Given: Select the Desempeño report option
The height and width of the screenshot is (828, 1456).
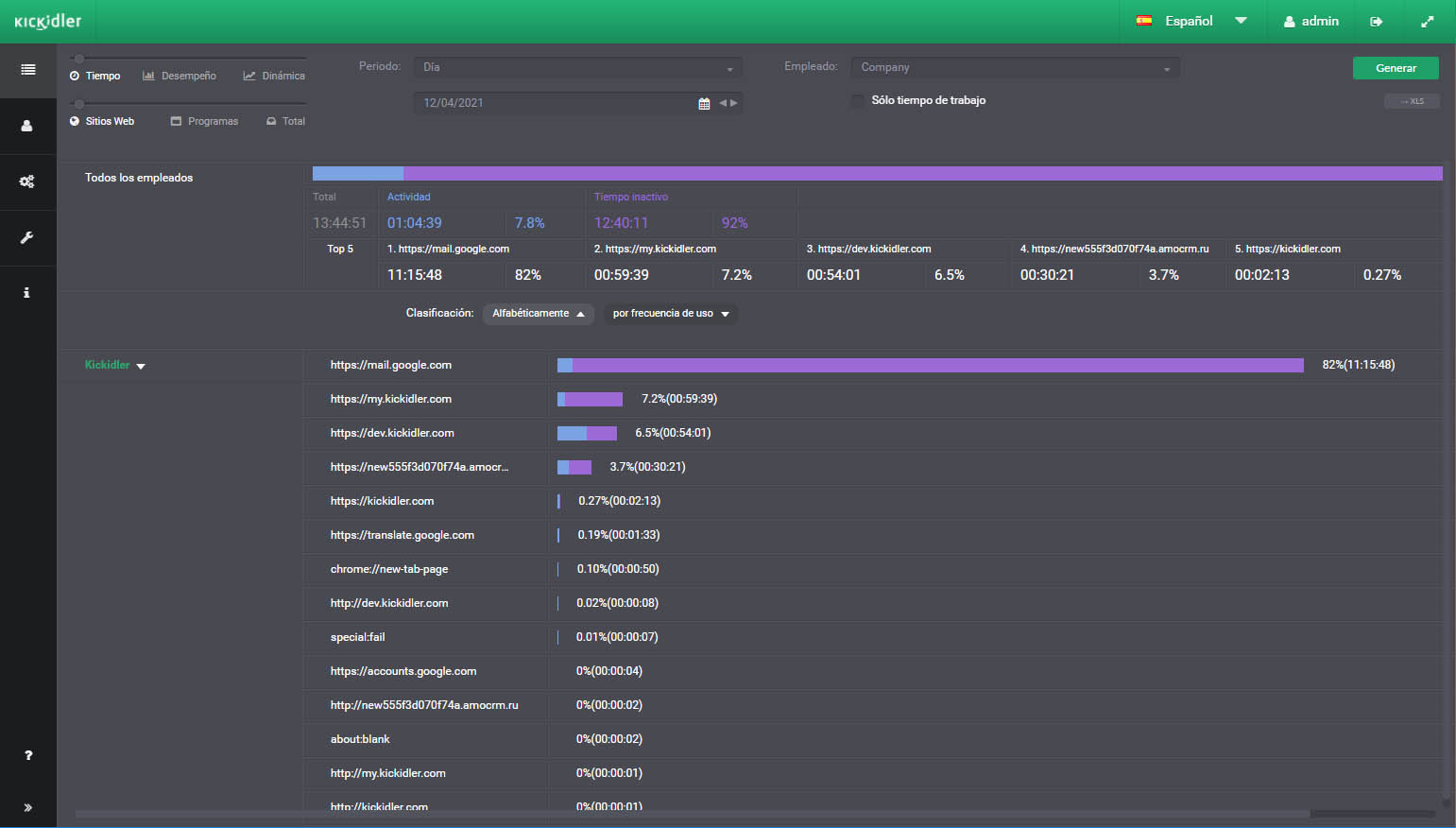Looking at the screenshot, I should [180, 76].
